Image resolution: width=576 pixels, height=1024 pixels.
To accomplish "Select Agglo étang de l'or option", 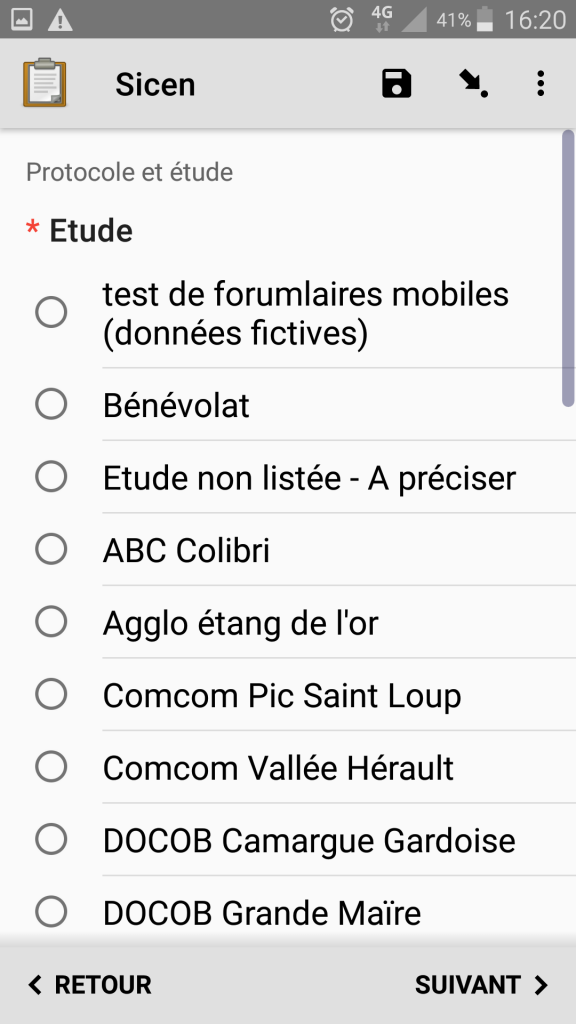I will tap(288, 622).
